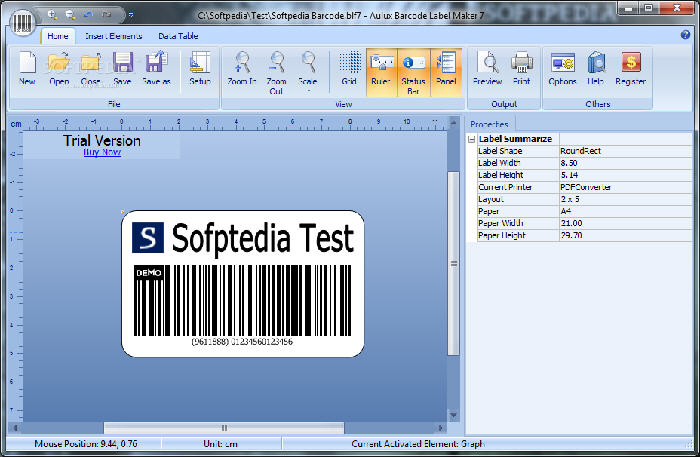Click zoom-out icon in quick access toolbar
The width and height of the screenshot is (700, 457).
coord(71,15)
